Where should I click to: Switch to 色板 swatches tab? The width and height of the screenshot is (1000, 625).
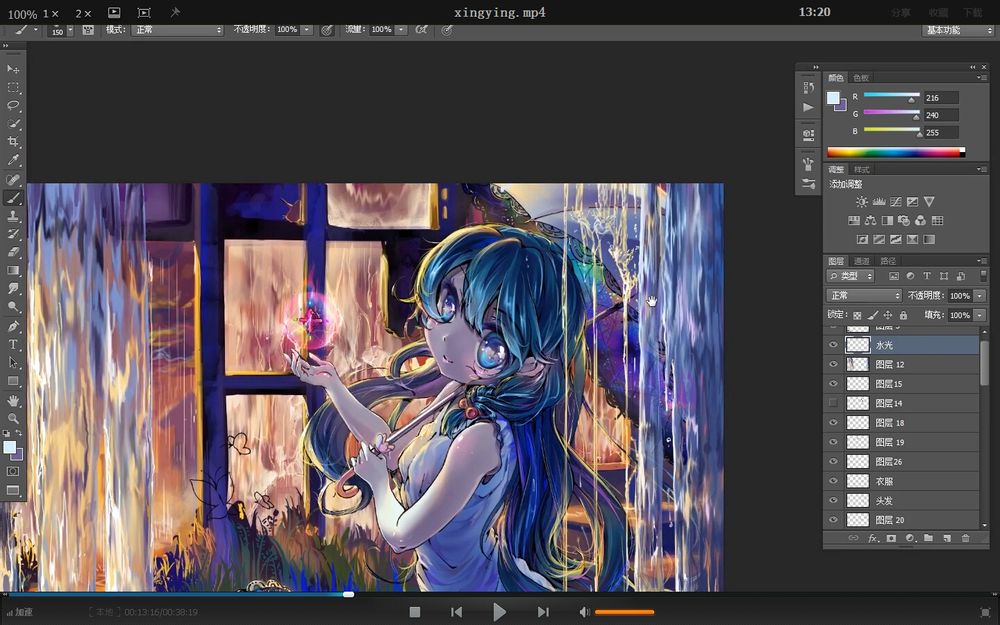click(x=861, y=78)
